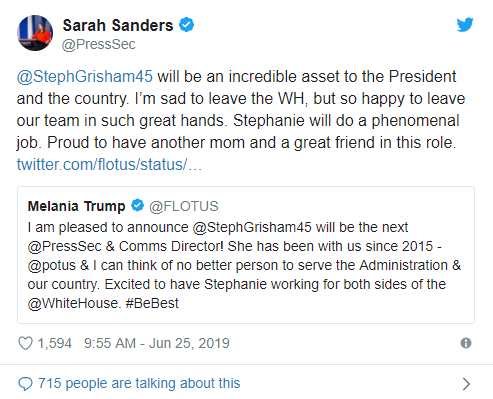This screenshot has width=493, height=399.
Task: Open Sarah Sanders profile avatar
Action: (35, 33)
